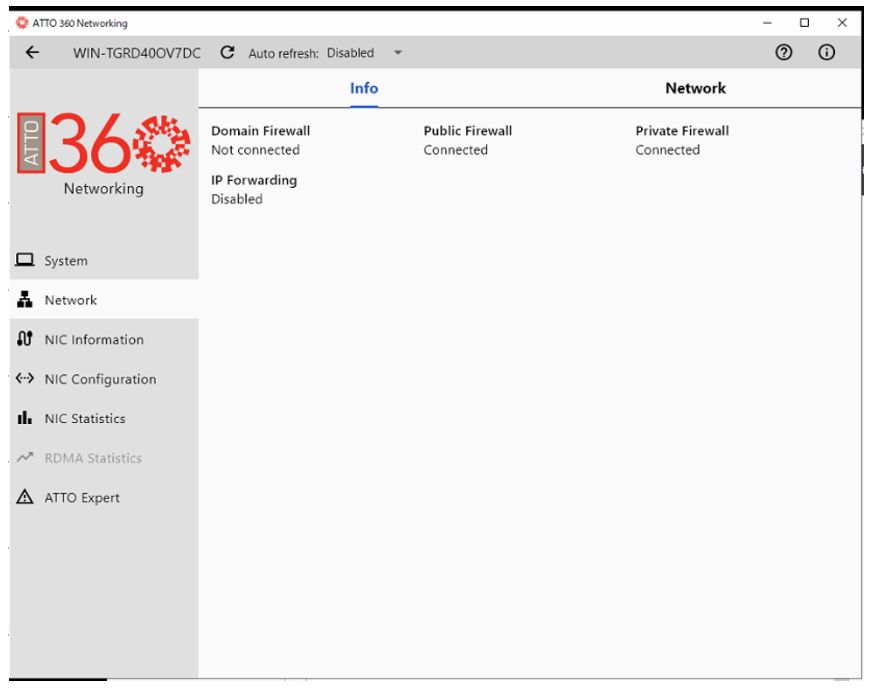
Task: Click the NIC Information cable icon
Action: coord(24,339)
